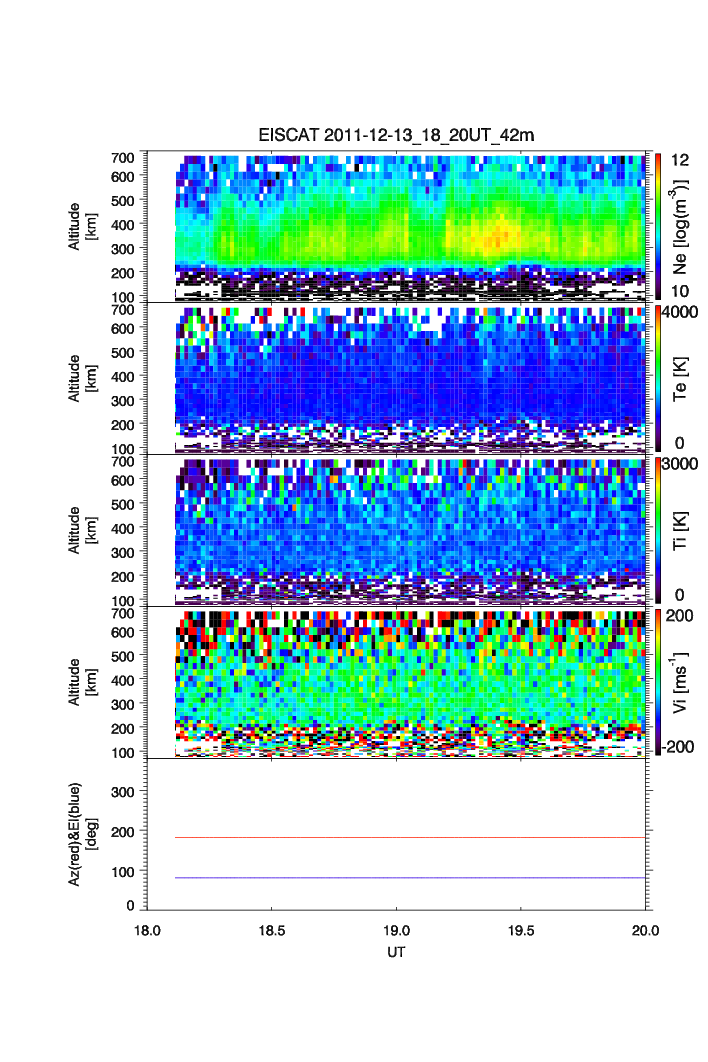Click the UT x-axis label
The height and width of the screenshot is (1062, 708).
[397, 952]
